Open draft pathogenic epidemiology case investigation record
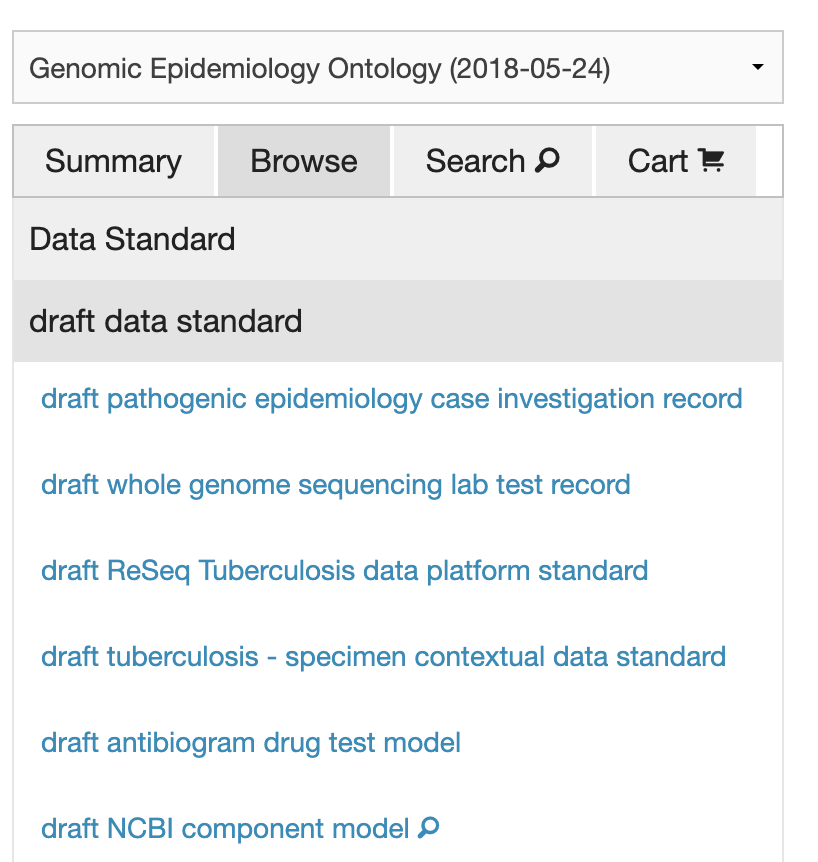The width and height of the screenshot is (818, 862). 391,398
